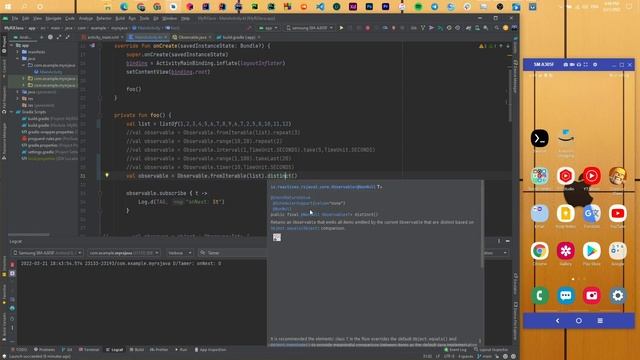The width and height of the screenshot is (640, 360).
Task: Open the logcat process com.example.myrxjava dropdown
Action: tap(123, 253)
